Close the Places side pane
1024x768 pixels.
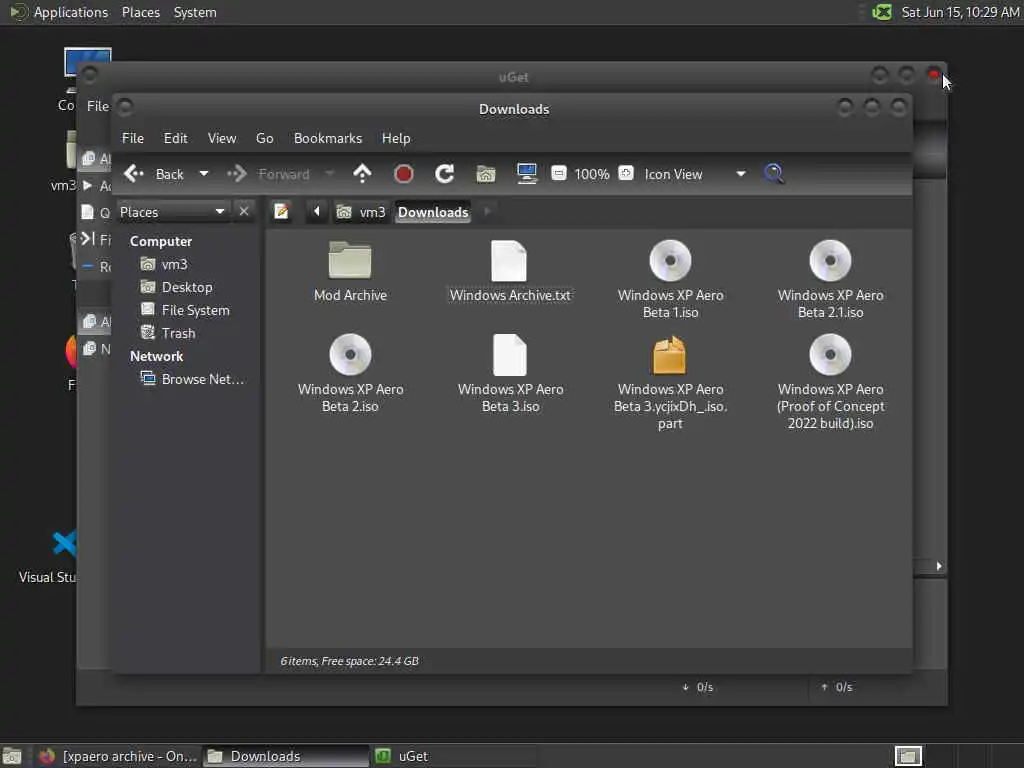coord(244,212)
